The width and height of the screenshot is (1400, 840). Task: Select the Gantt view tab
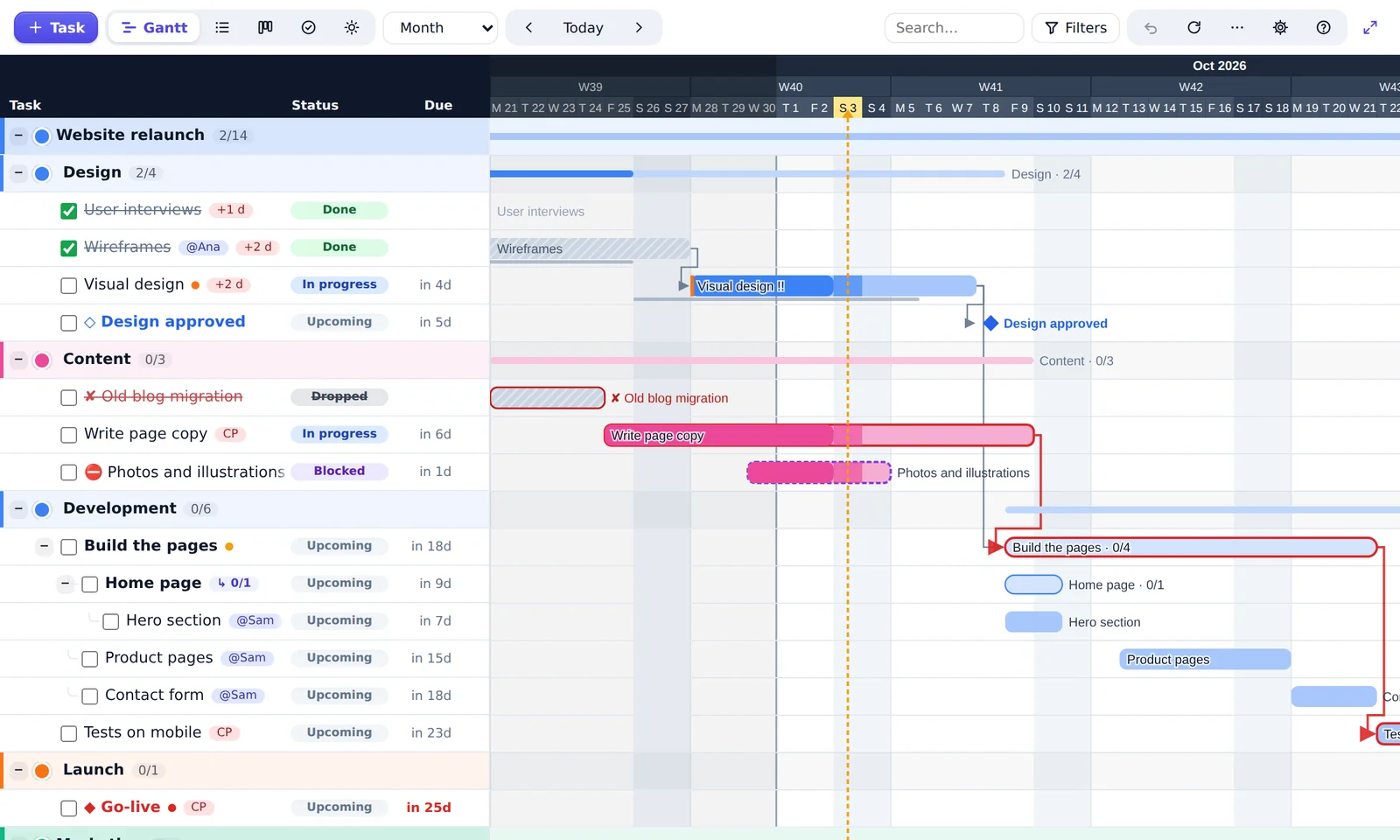coord(154,28)
